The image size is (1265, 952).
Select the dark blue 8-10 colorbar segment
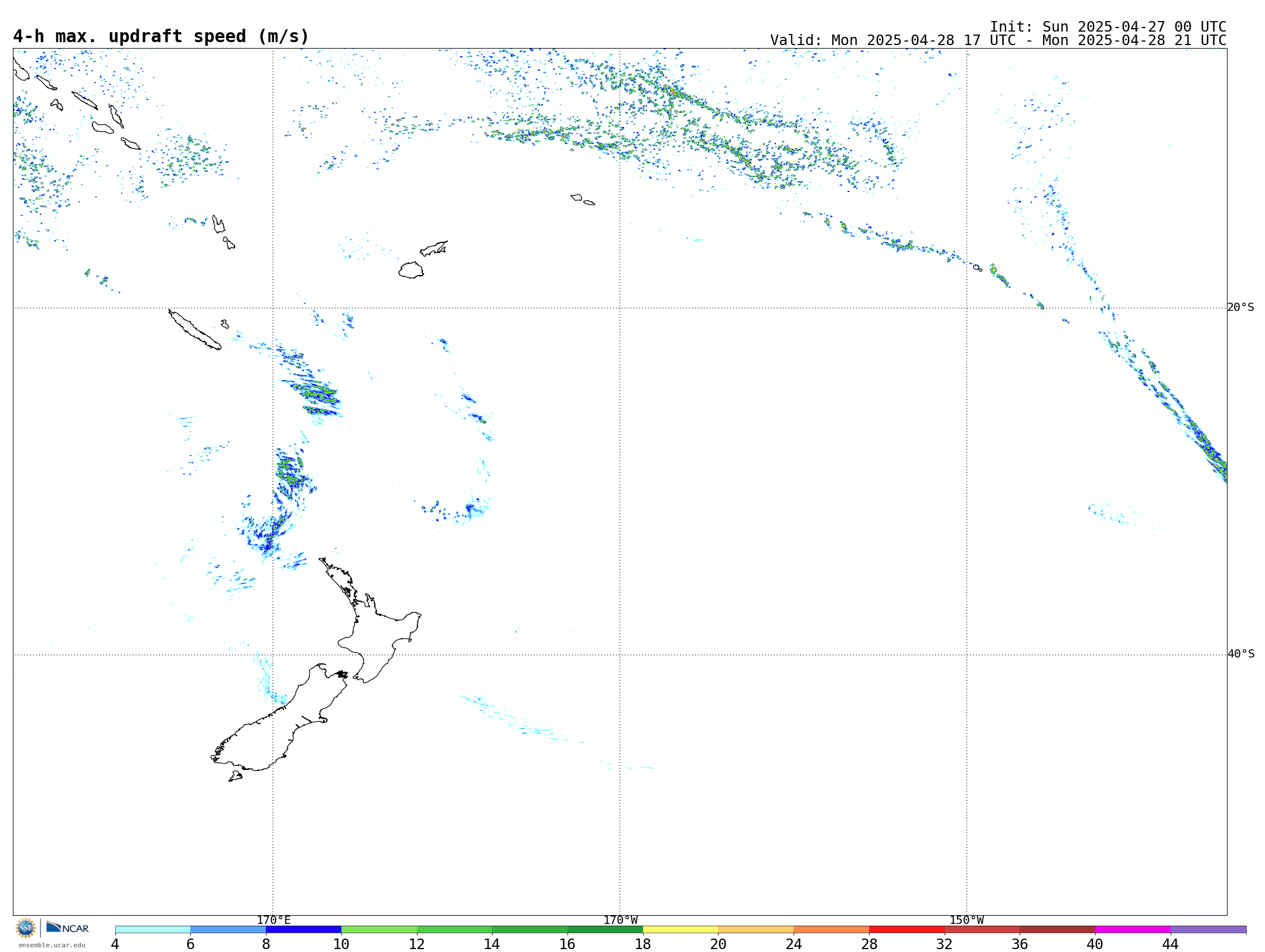click(x=303, y=930)
